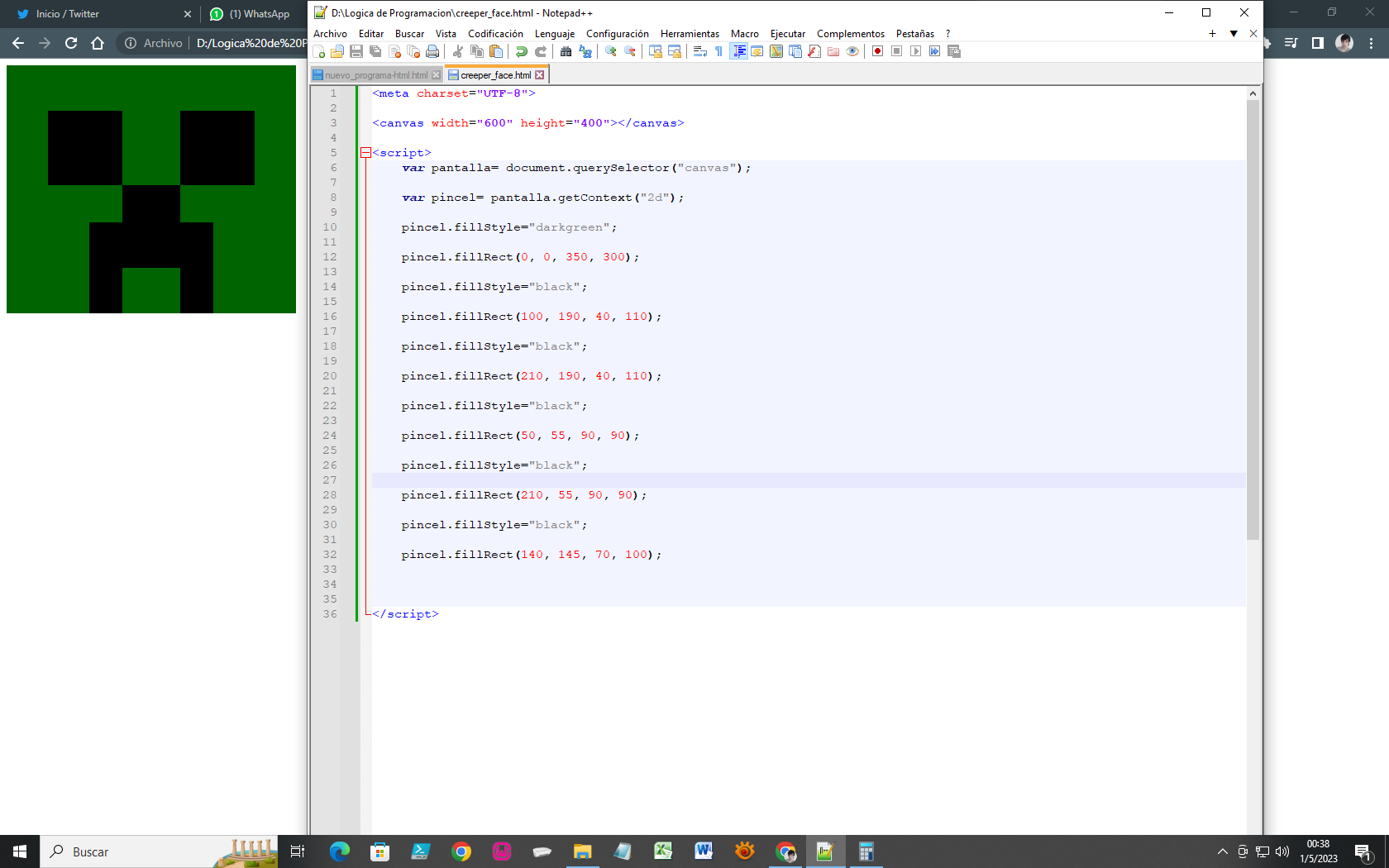The height and width of the screenshot is (868, 1389).
Task: Open the tab list dropdown triangle
Action: (1234, 34)
